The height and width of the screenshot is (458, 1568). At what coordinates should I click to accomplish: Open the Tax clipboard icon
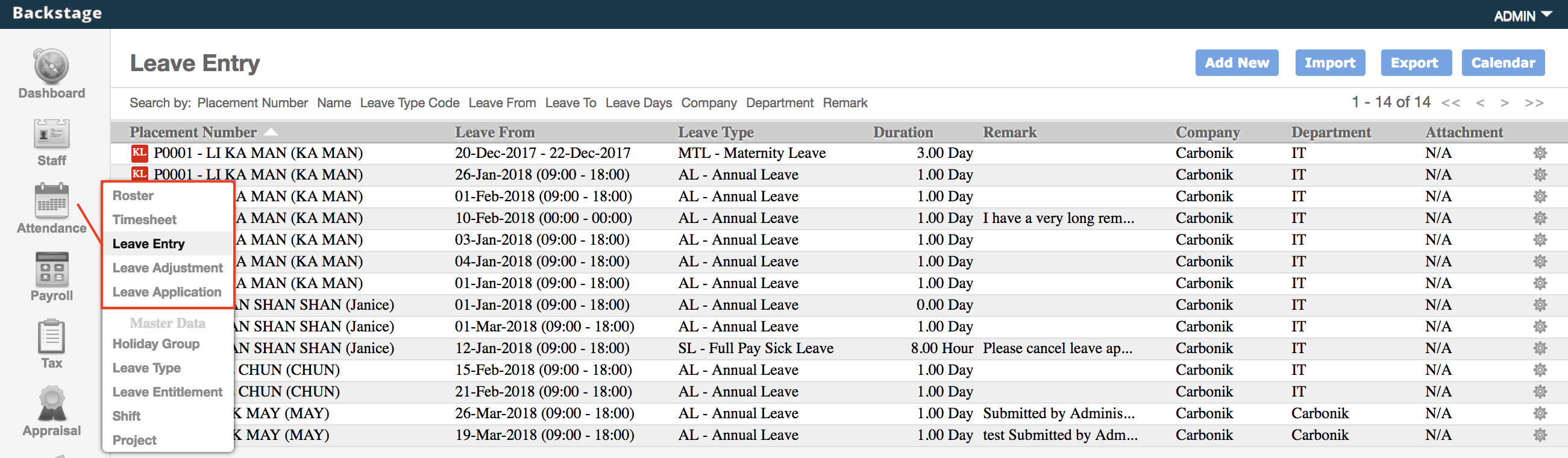pos(51,336)
